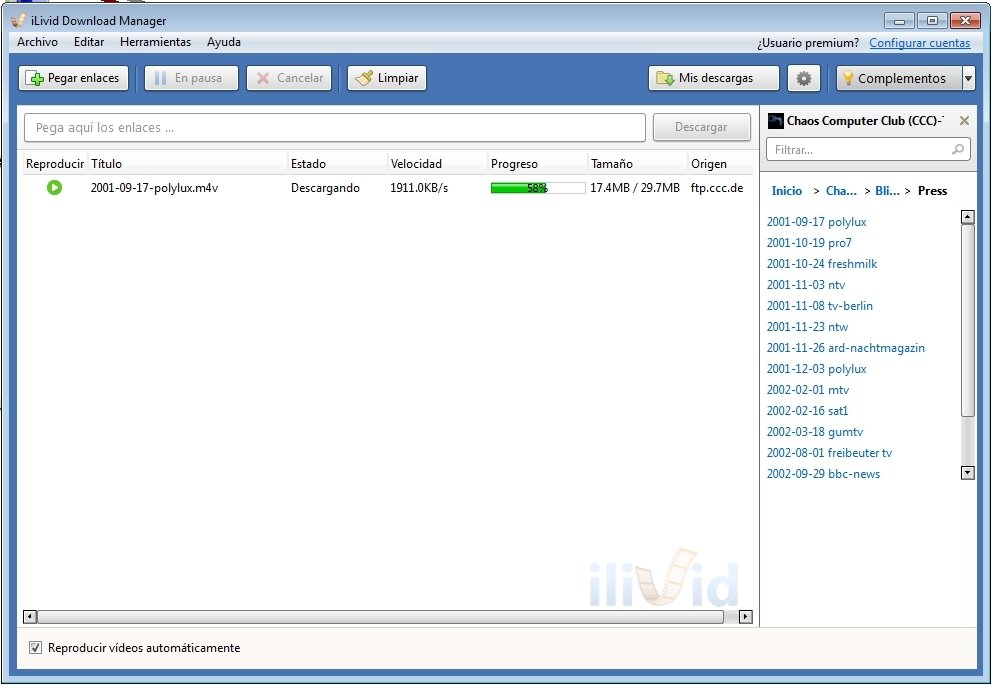Click horizontal scrollbar right arrow
Screen dimensions: 991x685
(x=745, y=616)
